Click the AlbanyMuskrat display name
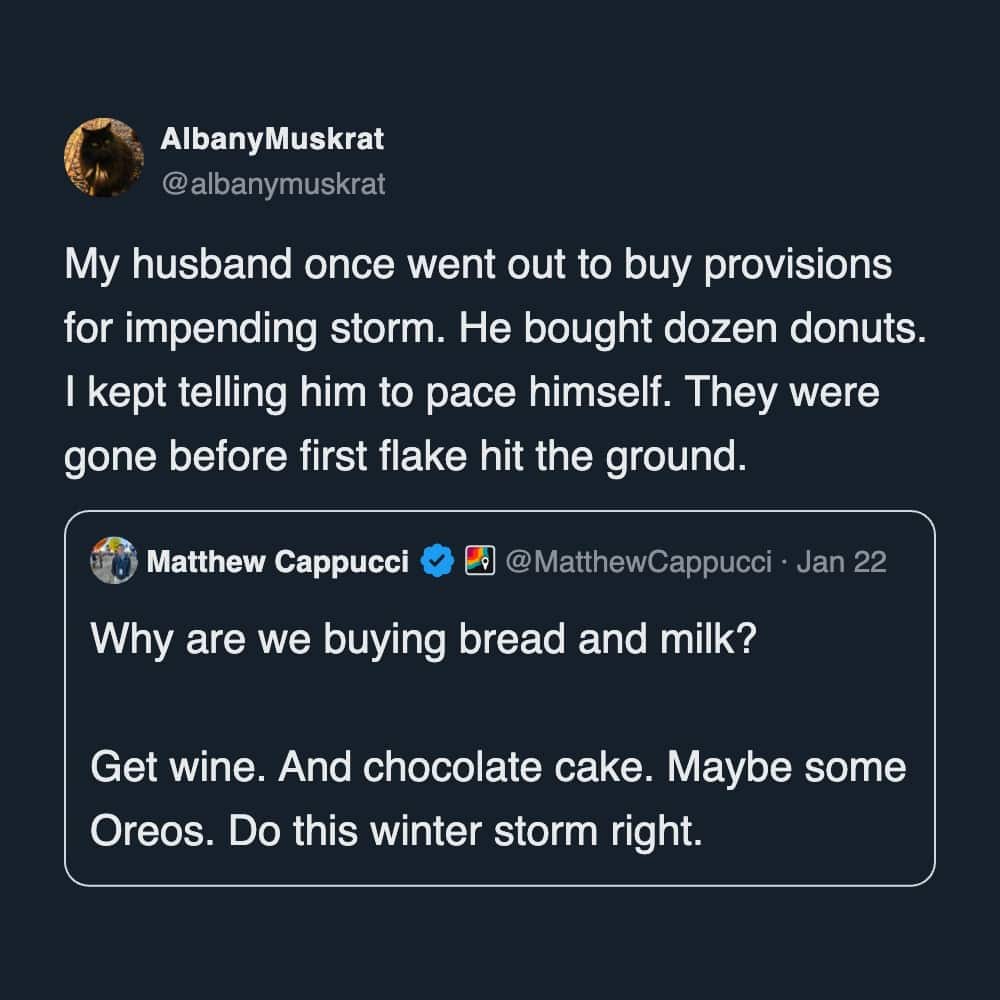 [272, 140]
